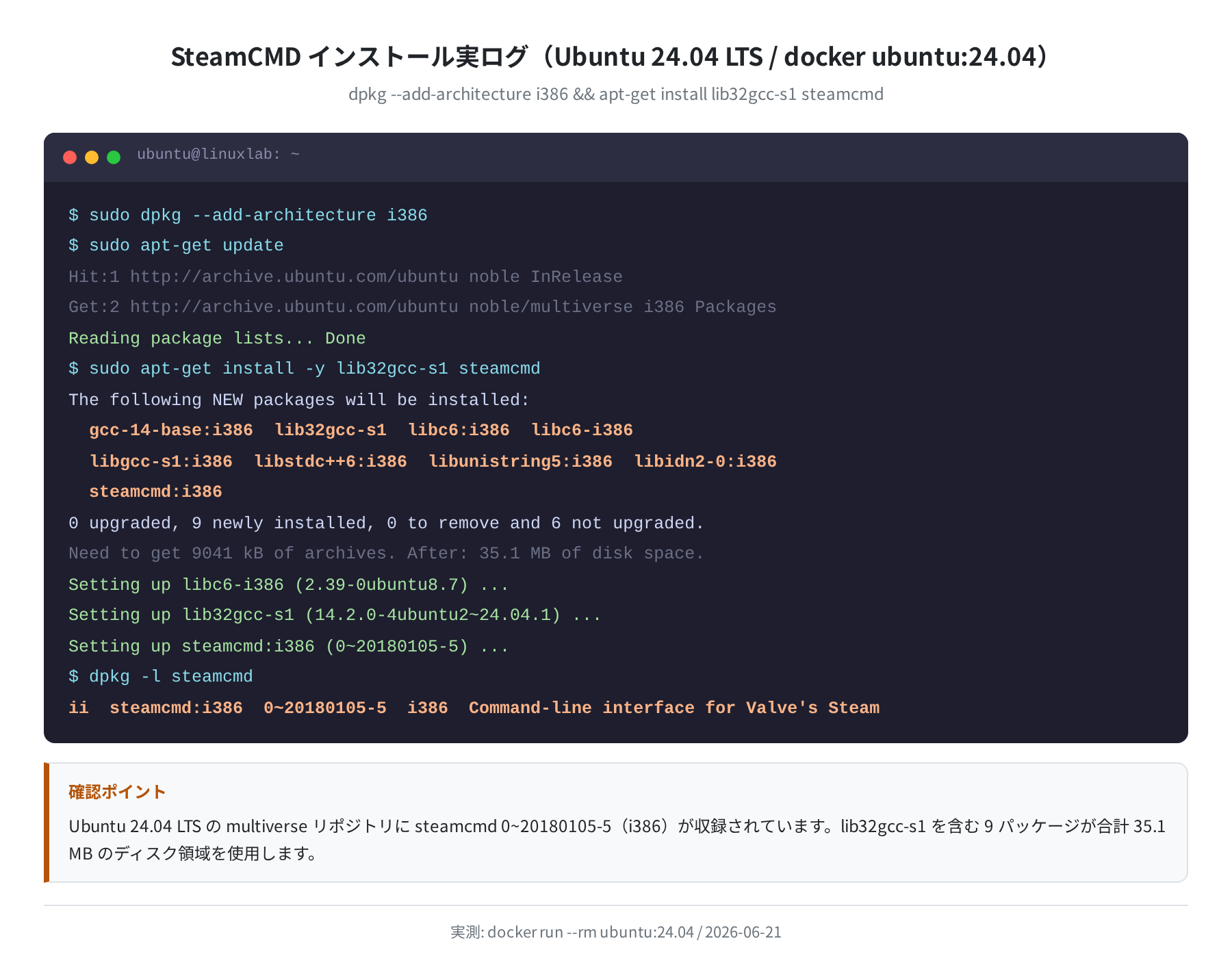This screenshot has width=1232, height=969.
Task: Click the 'Get:2 ... noble/multiverse i386 Packages' line
Action: (422, 307)
